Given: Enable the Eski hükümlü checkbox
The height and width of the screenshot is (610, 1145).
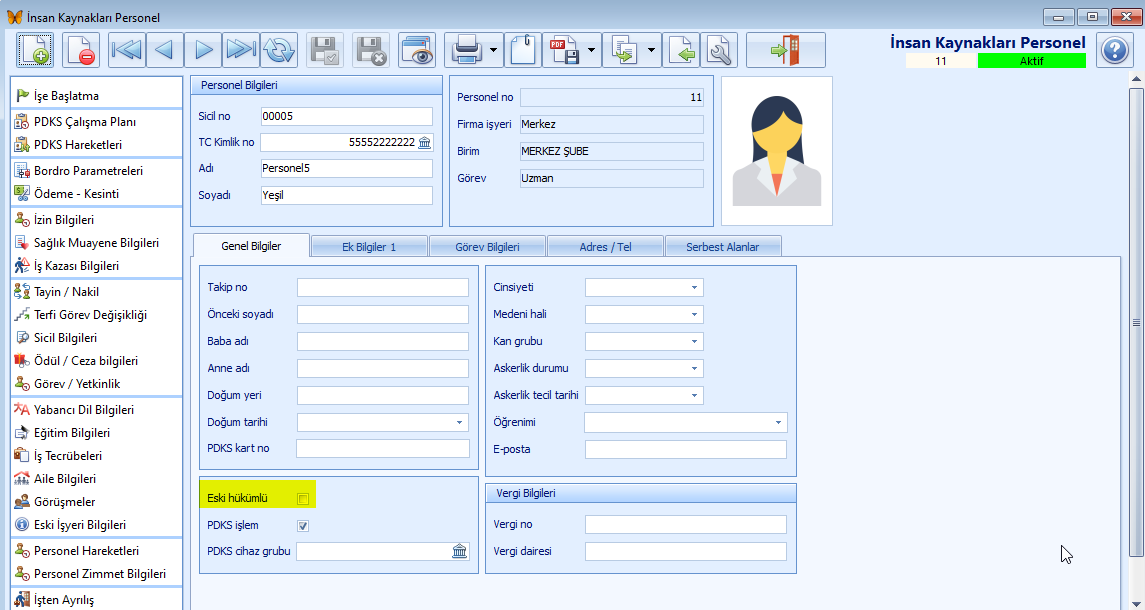Looking at the screenshot, I should coord(303,499).
